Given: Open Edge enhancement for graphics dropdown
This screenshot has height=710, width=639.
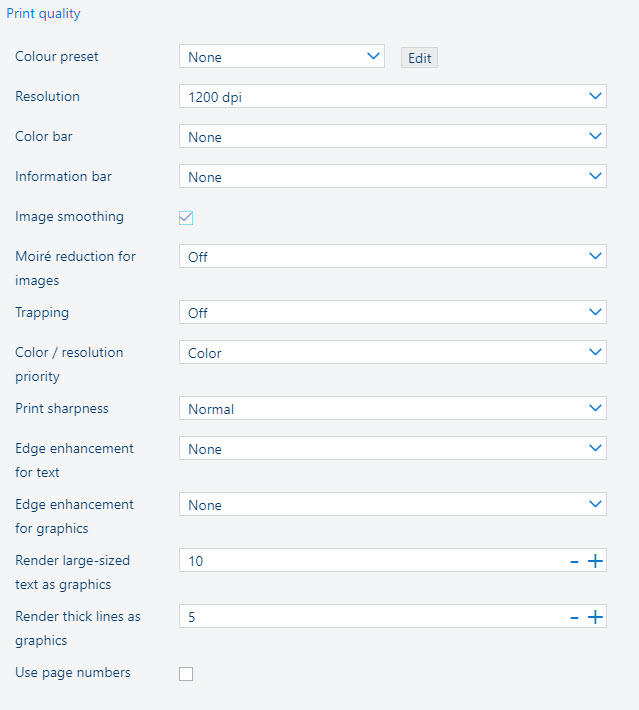Looking at the screenshot, I should (x=392, y=505).
